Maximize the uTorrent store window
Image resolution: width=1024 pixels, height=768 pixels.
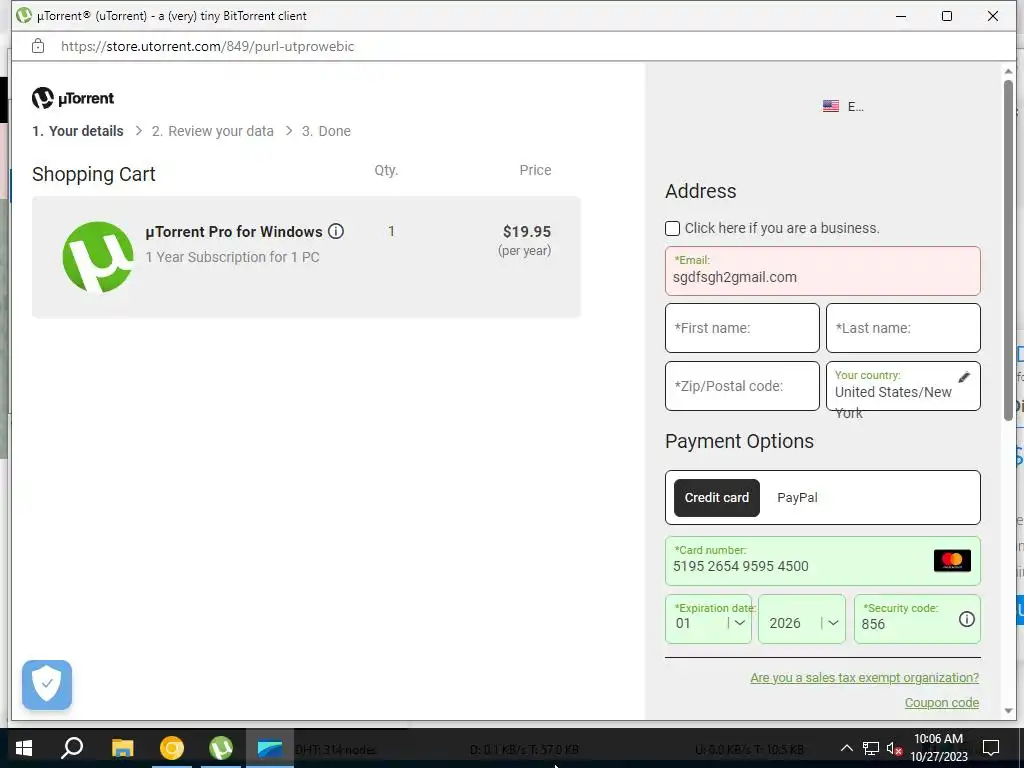click(x=947, y=16)
